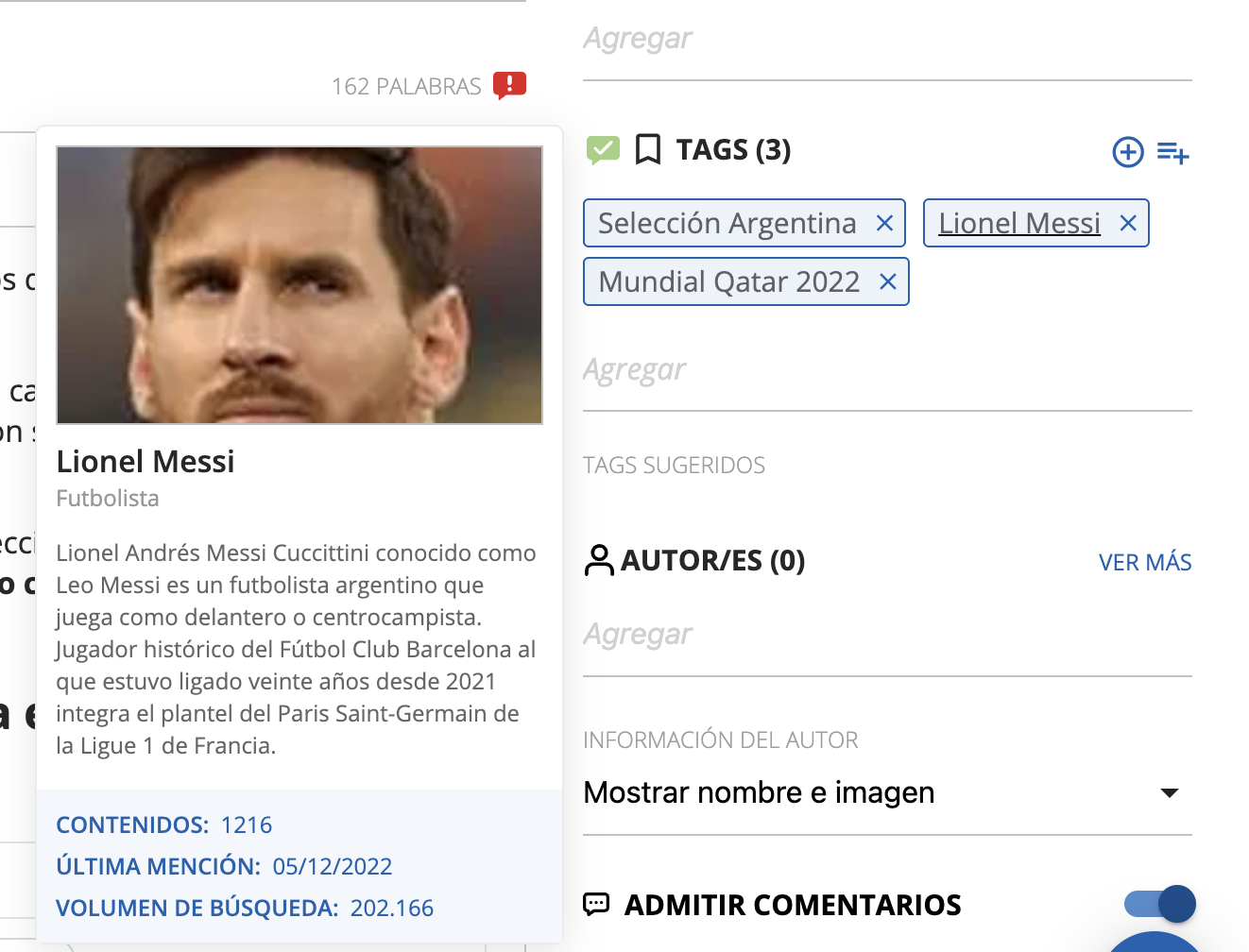Click the bookmark icon next to TAGS
This screenshot has height=952, width=1249.
(648, 149)
